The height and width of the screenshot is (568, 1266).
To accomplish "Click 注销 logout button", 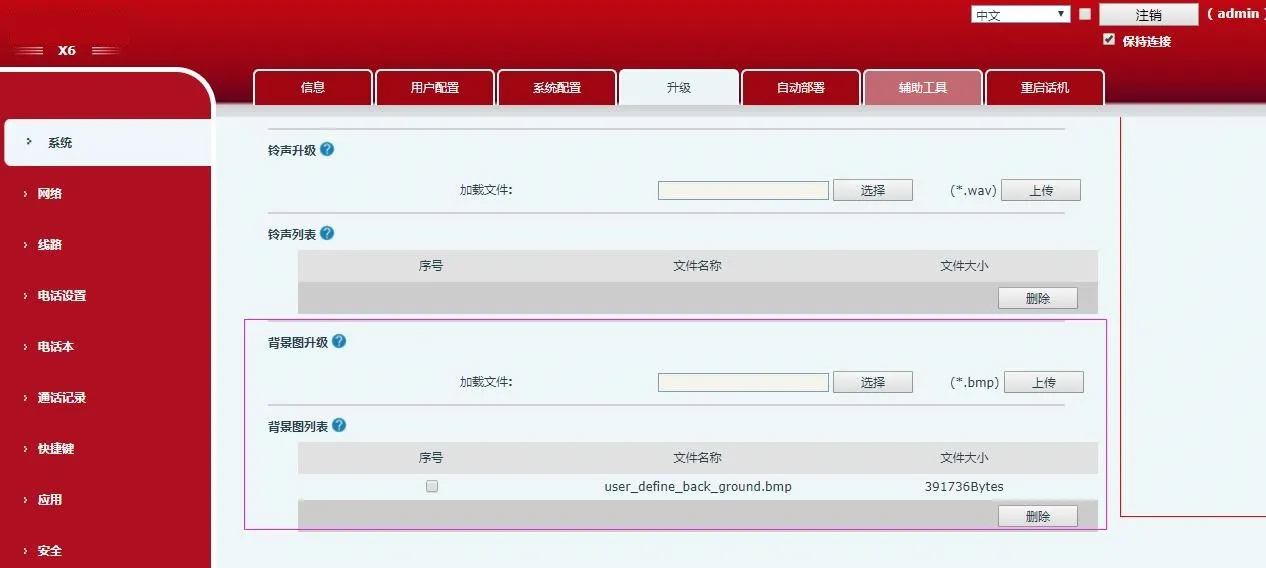I will [x=1148, y=15].
